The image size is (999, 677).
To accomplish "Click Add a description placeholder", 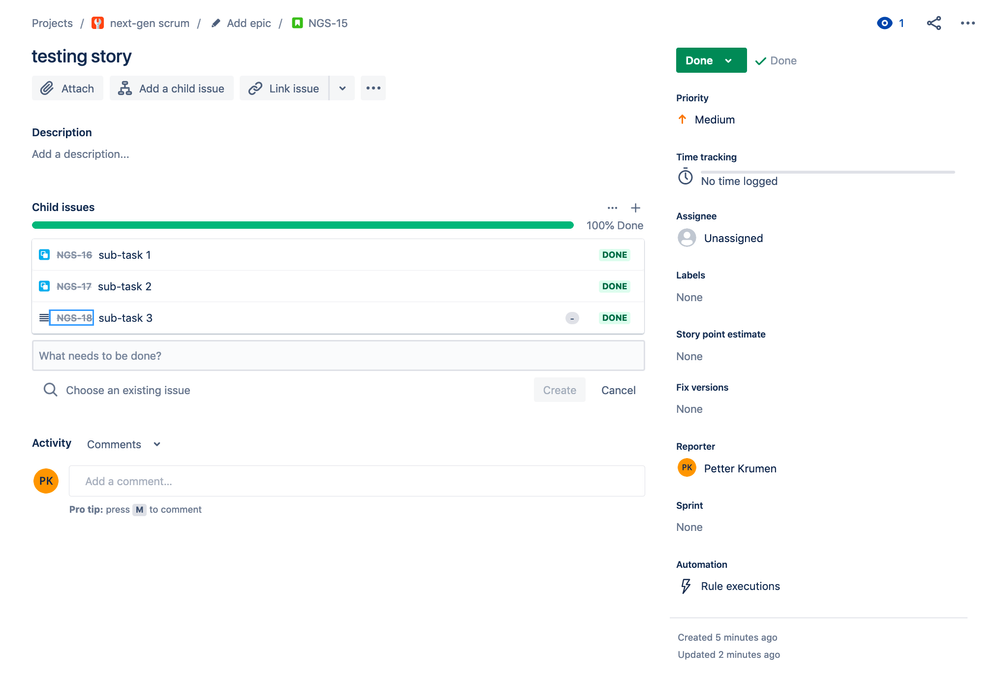I will [x=80, y=154].
